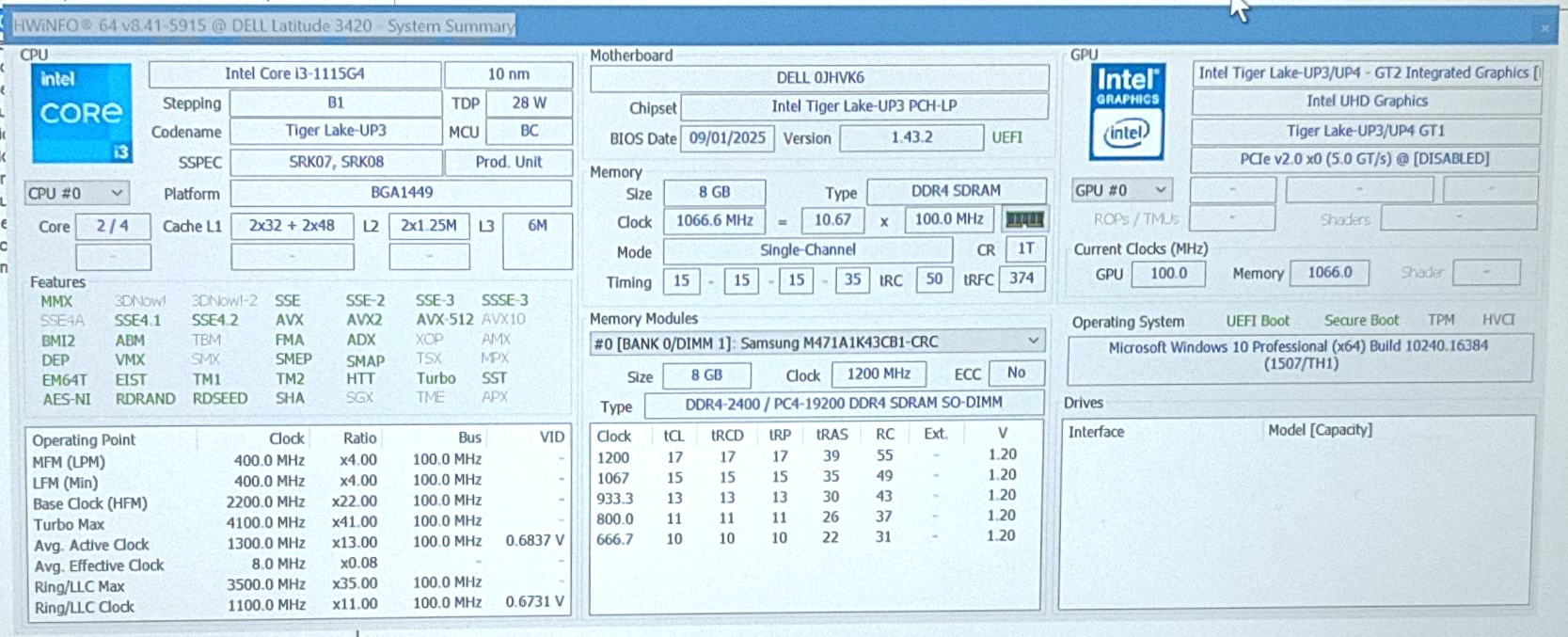Select the SSPEC value SRK07, SRK08
This screenshot has height=637, width=1568.
pos(336,162)
